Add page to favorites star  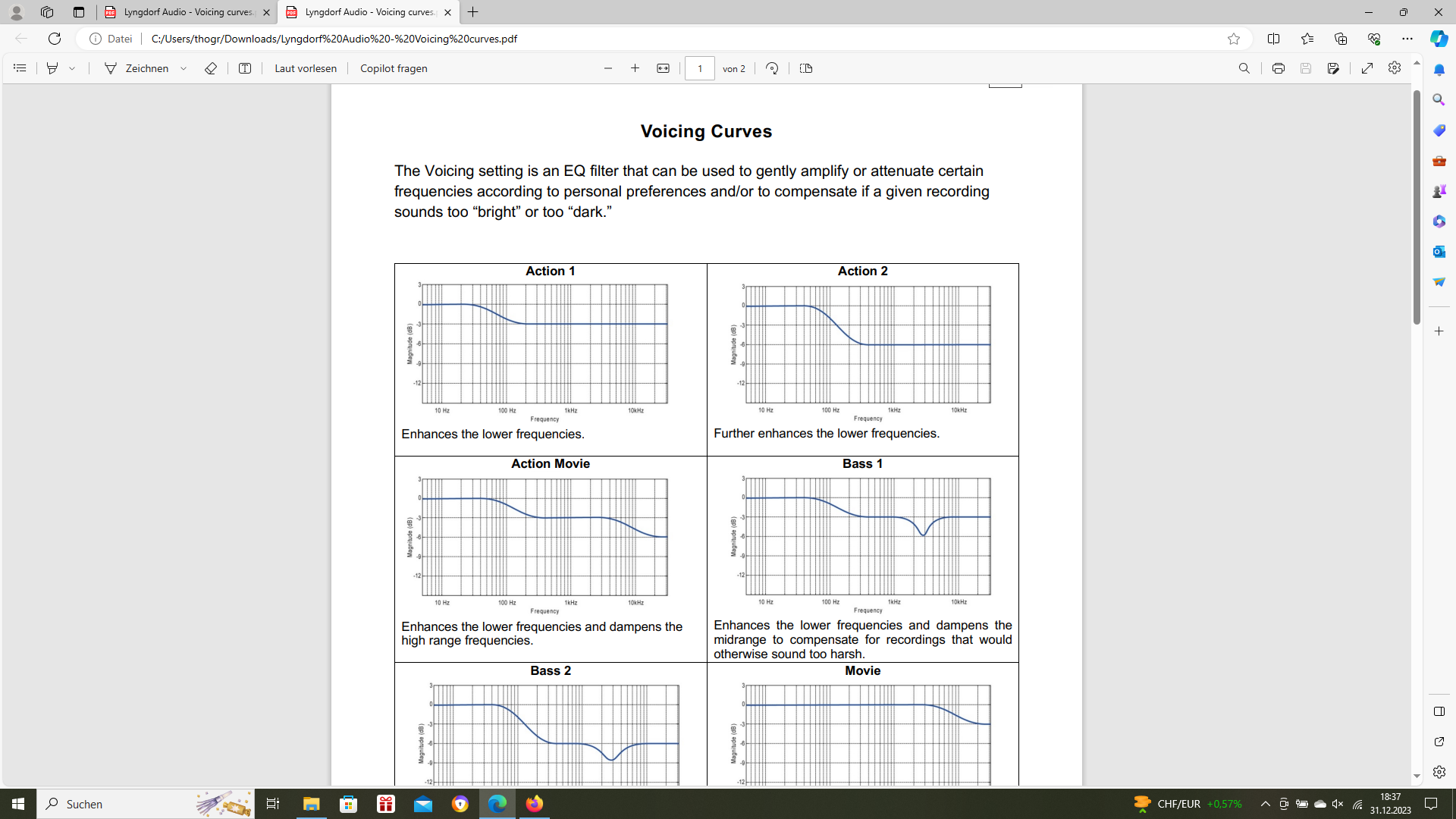tap(1234, 39)
